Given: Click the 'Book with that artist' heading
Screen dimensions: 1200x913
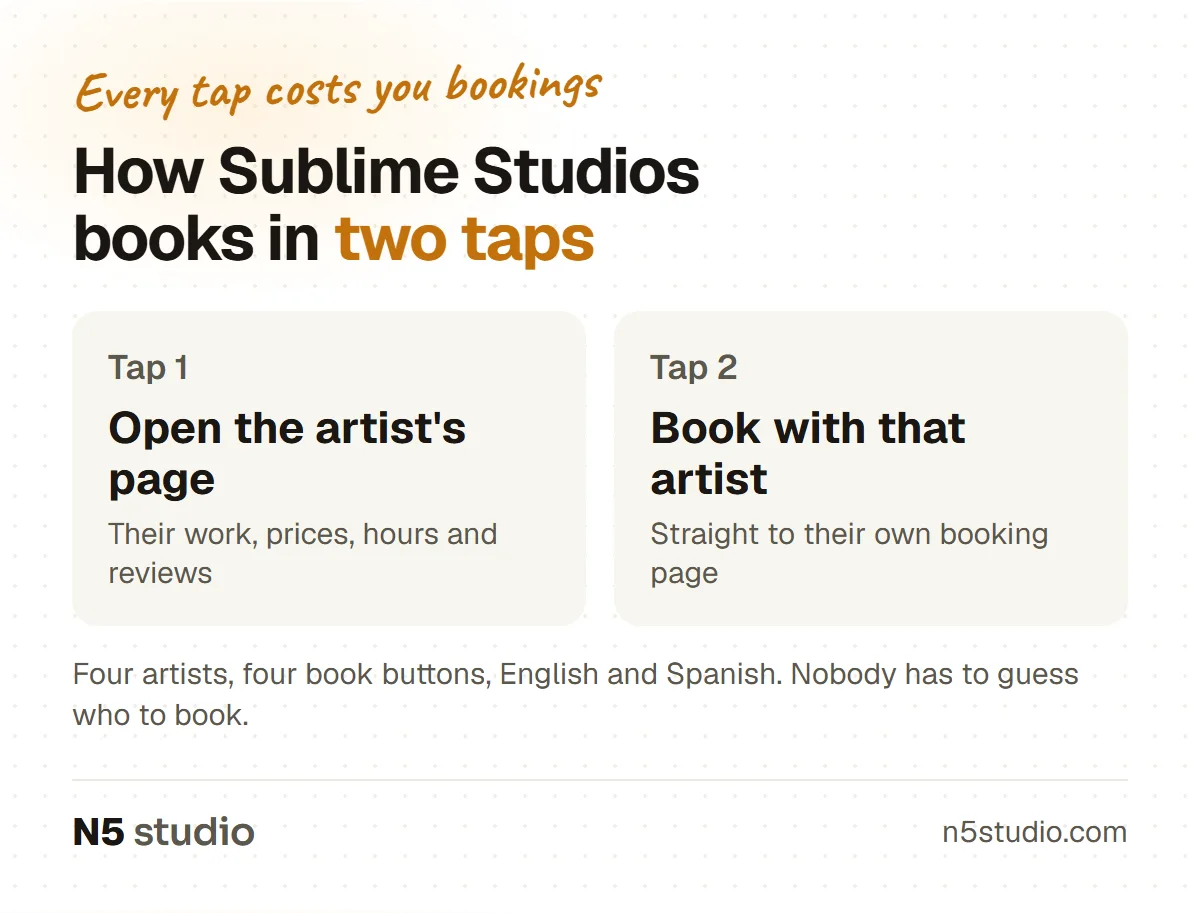Looking at the screenshot, I should coord(808,453).
